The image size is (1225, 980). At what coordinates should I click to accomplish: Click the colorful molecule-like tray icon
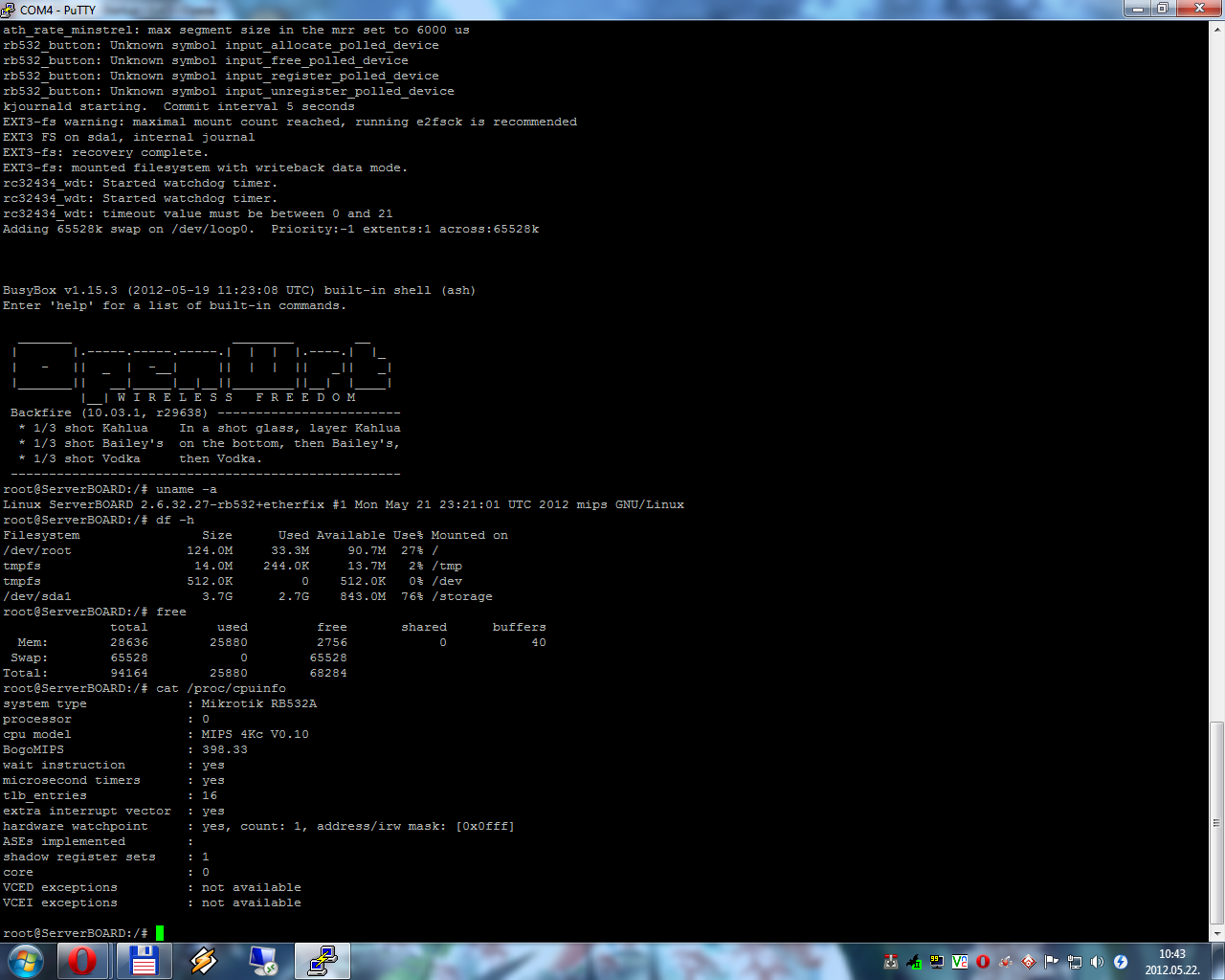point(1006,962)
